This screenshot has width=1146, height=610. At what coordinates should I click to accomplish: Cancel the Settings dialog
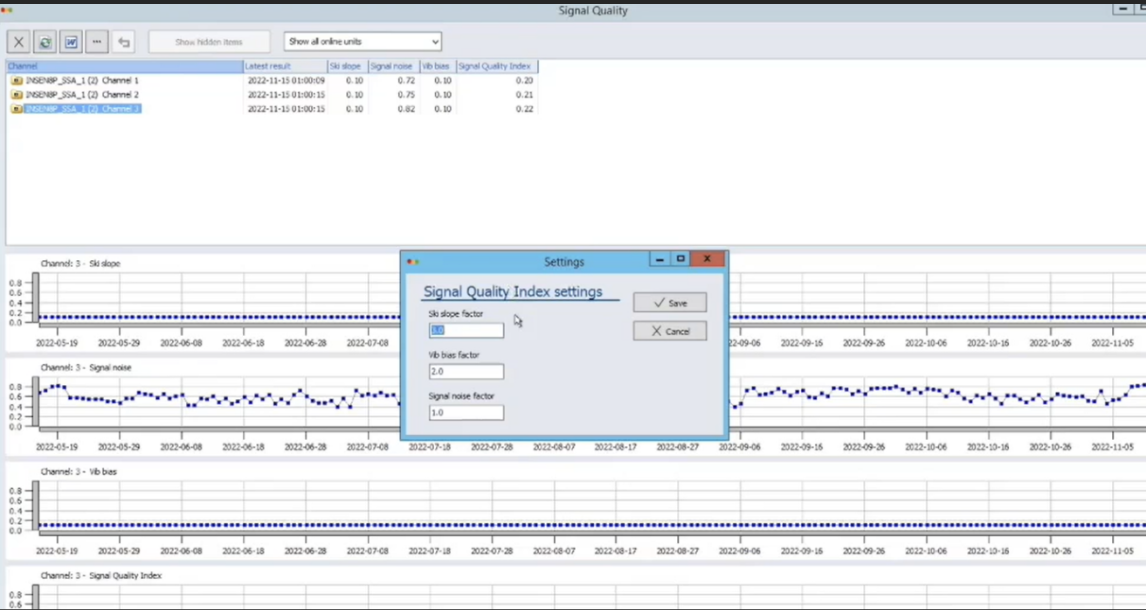669,331
